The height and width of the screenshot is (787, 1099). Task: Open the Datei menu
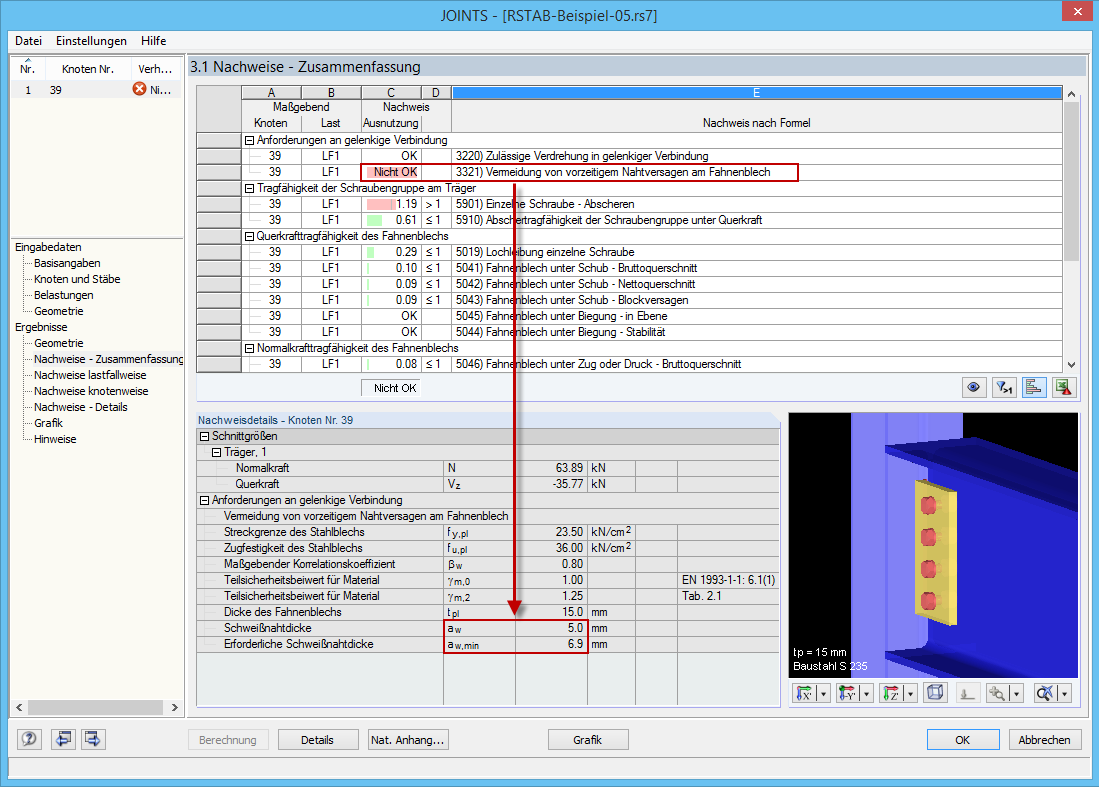click(x=29, y=41)
